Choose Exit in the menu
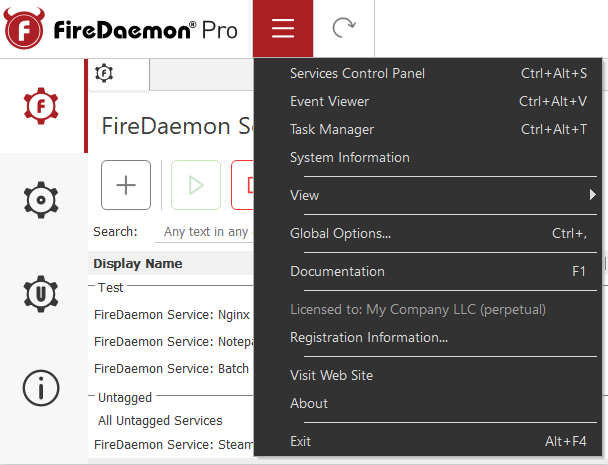 click(x=428, y=441)
